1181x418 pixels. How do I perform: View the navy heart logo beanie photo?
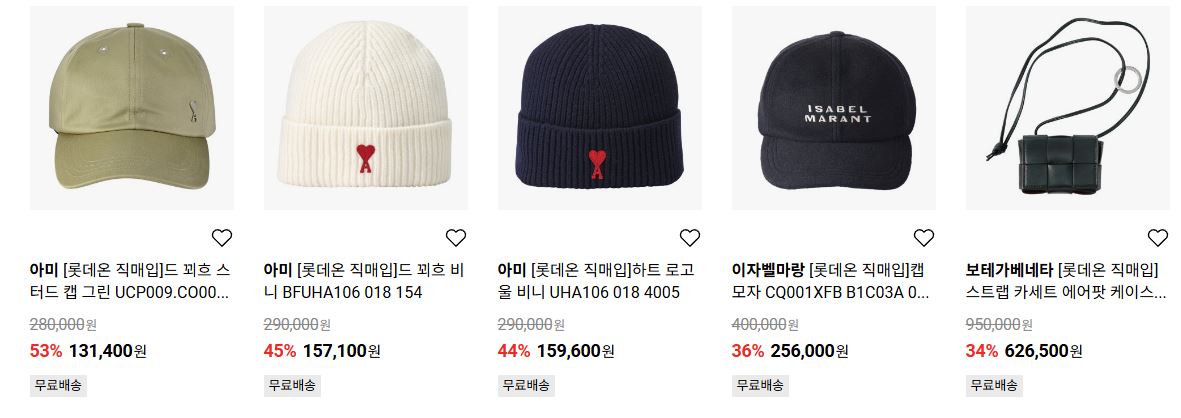(600, 108)
